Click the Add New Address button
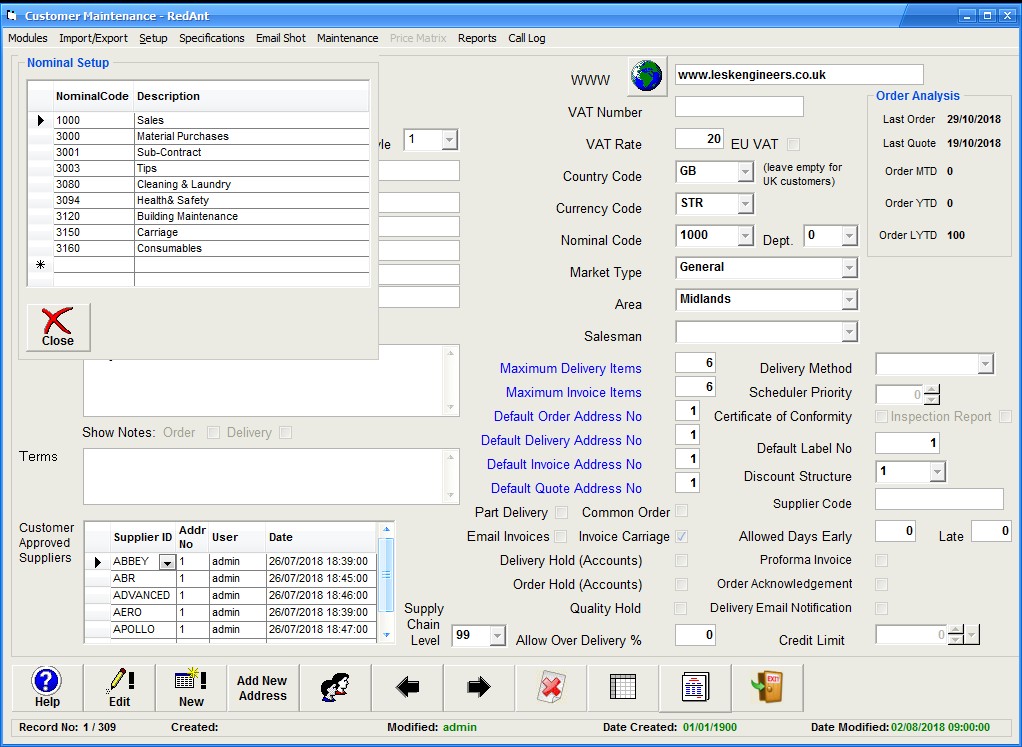 262,688
